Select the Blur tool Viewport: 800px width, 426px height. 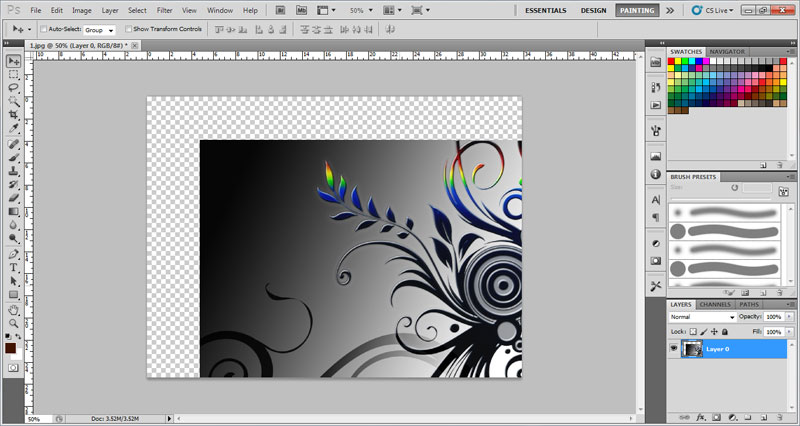point(14,224)
